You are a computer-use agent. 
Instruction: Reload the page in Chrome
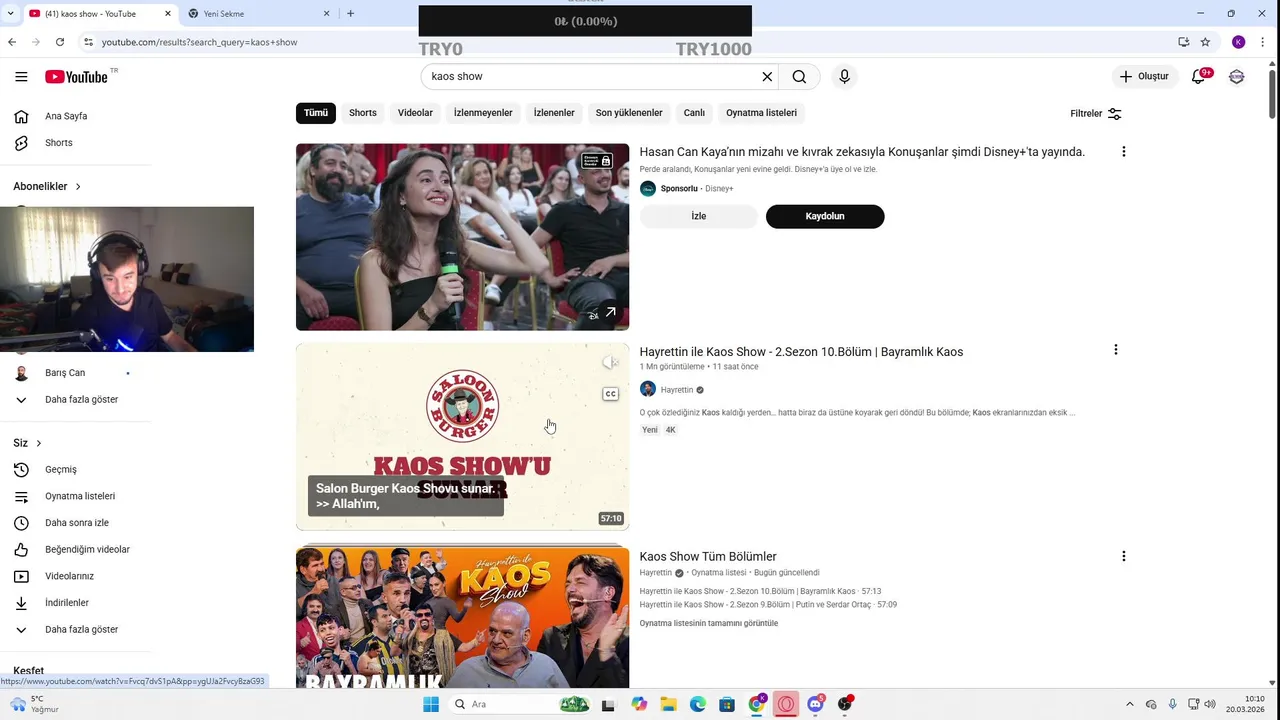(60, 42)
